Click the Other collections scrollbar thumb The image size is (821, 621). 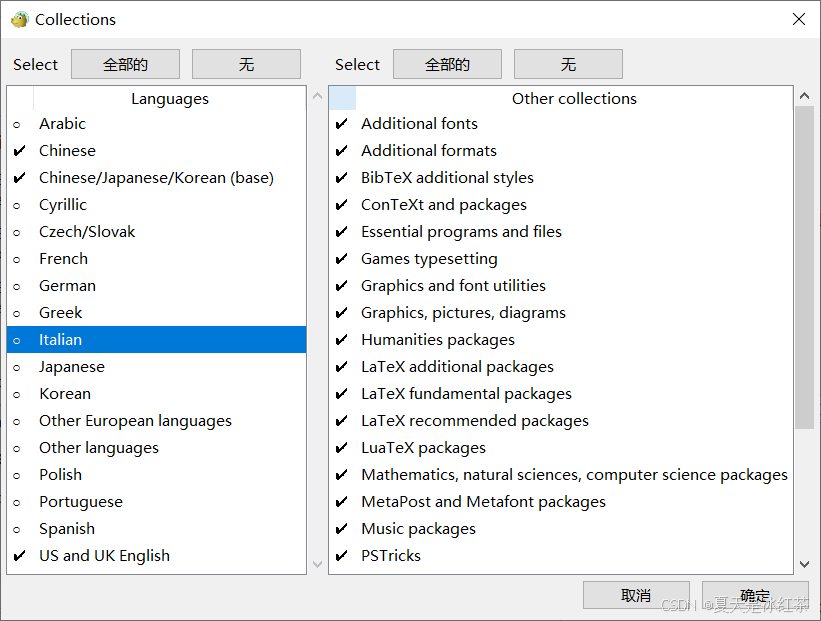805,268
